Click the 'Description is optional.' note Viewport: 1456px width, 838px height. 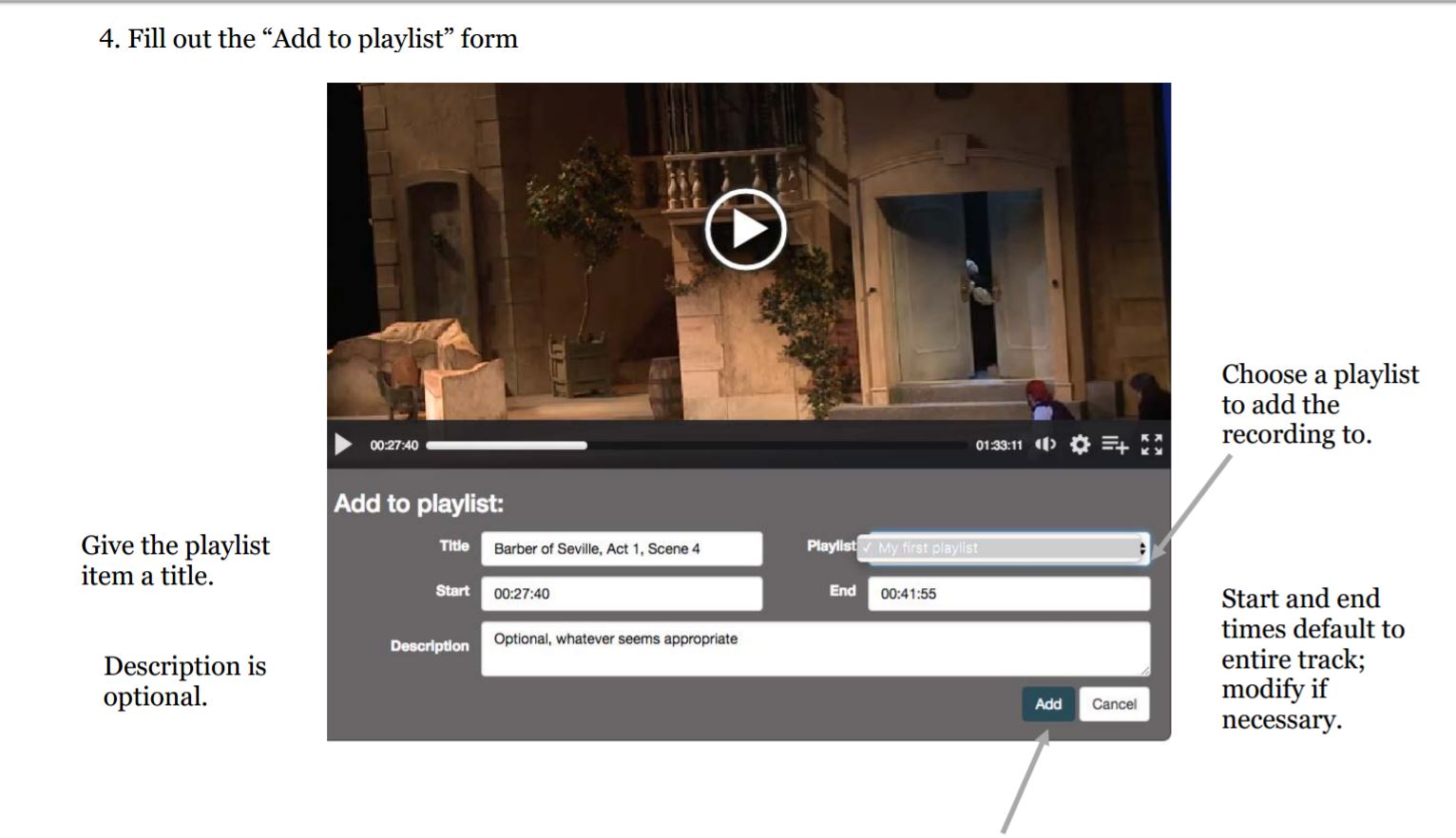[185, 681]
